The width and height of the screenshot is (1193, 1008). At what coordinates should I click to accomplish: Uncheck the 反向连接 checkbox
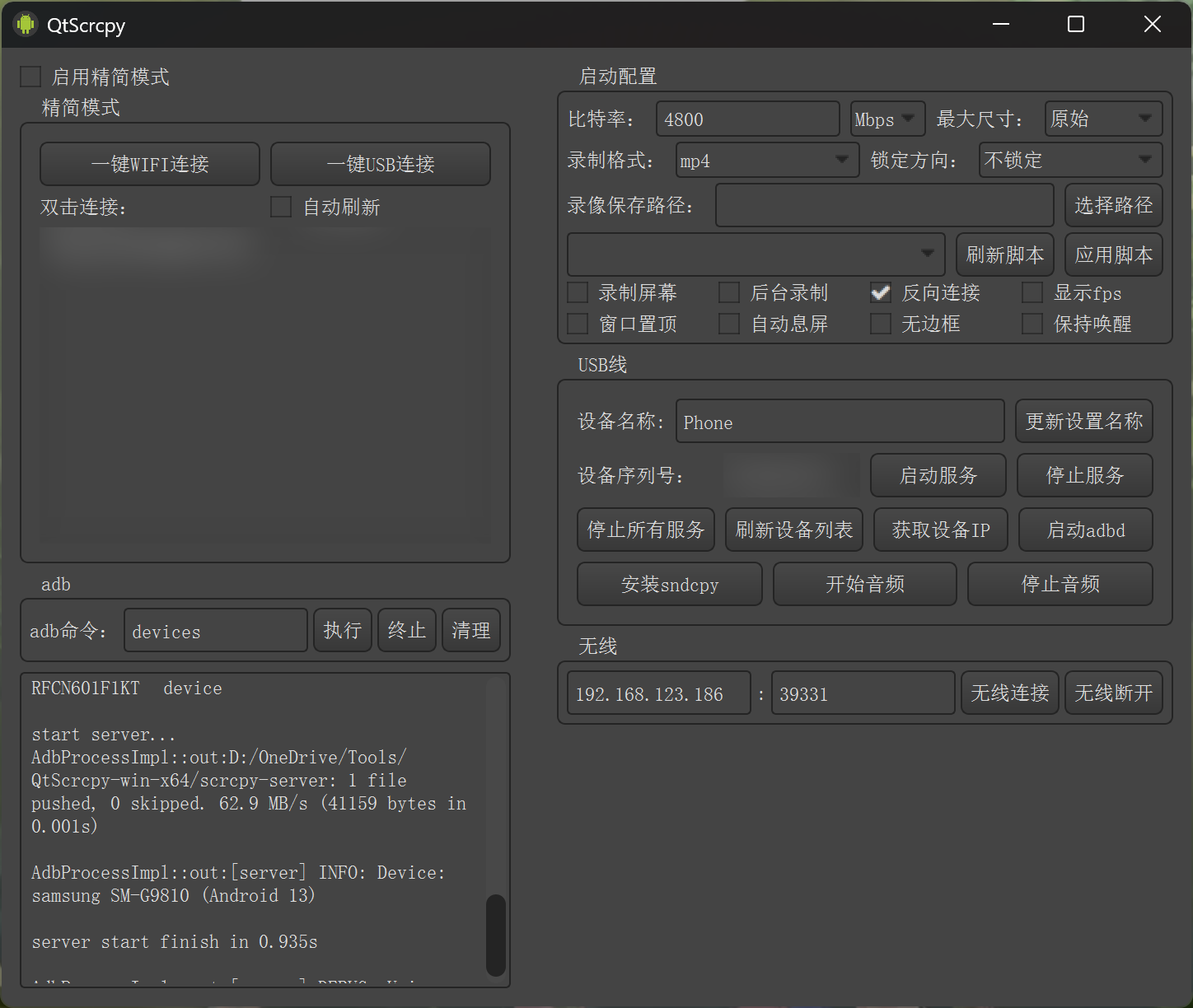881,292
